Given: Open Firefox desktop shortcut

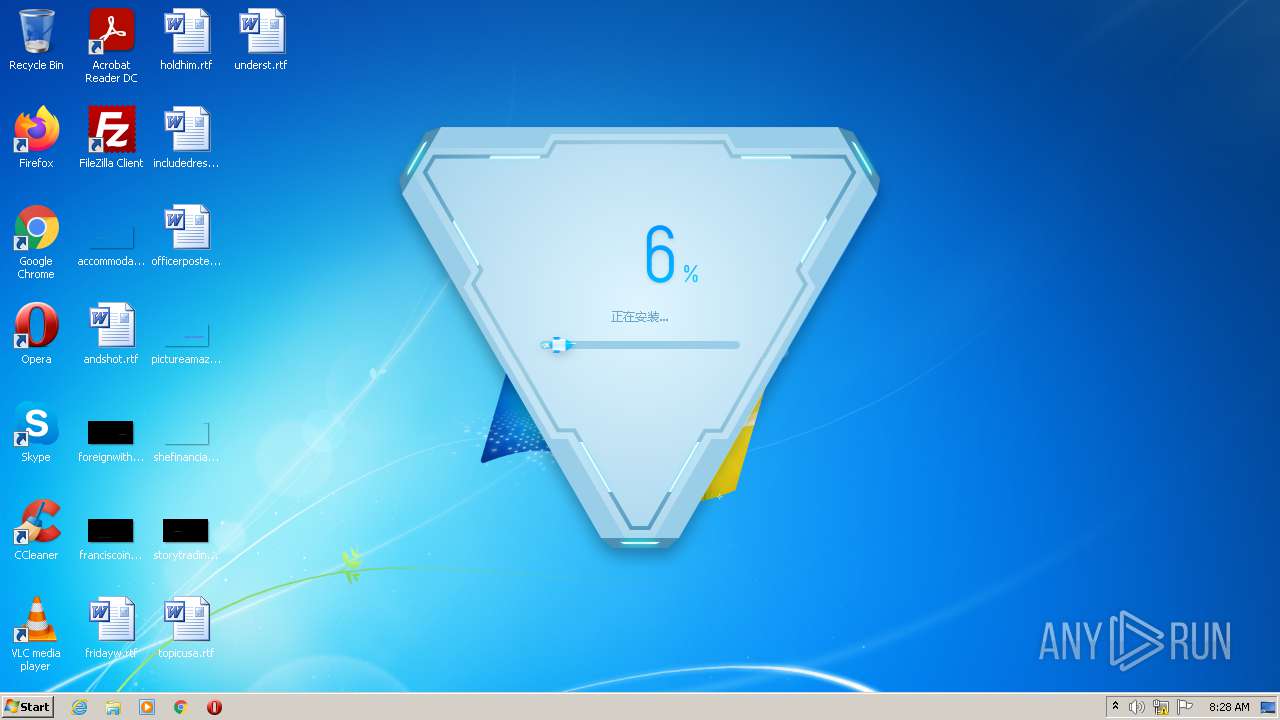Looking at the screenshot, I should [x=36, y=138].
